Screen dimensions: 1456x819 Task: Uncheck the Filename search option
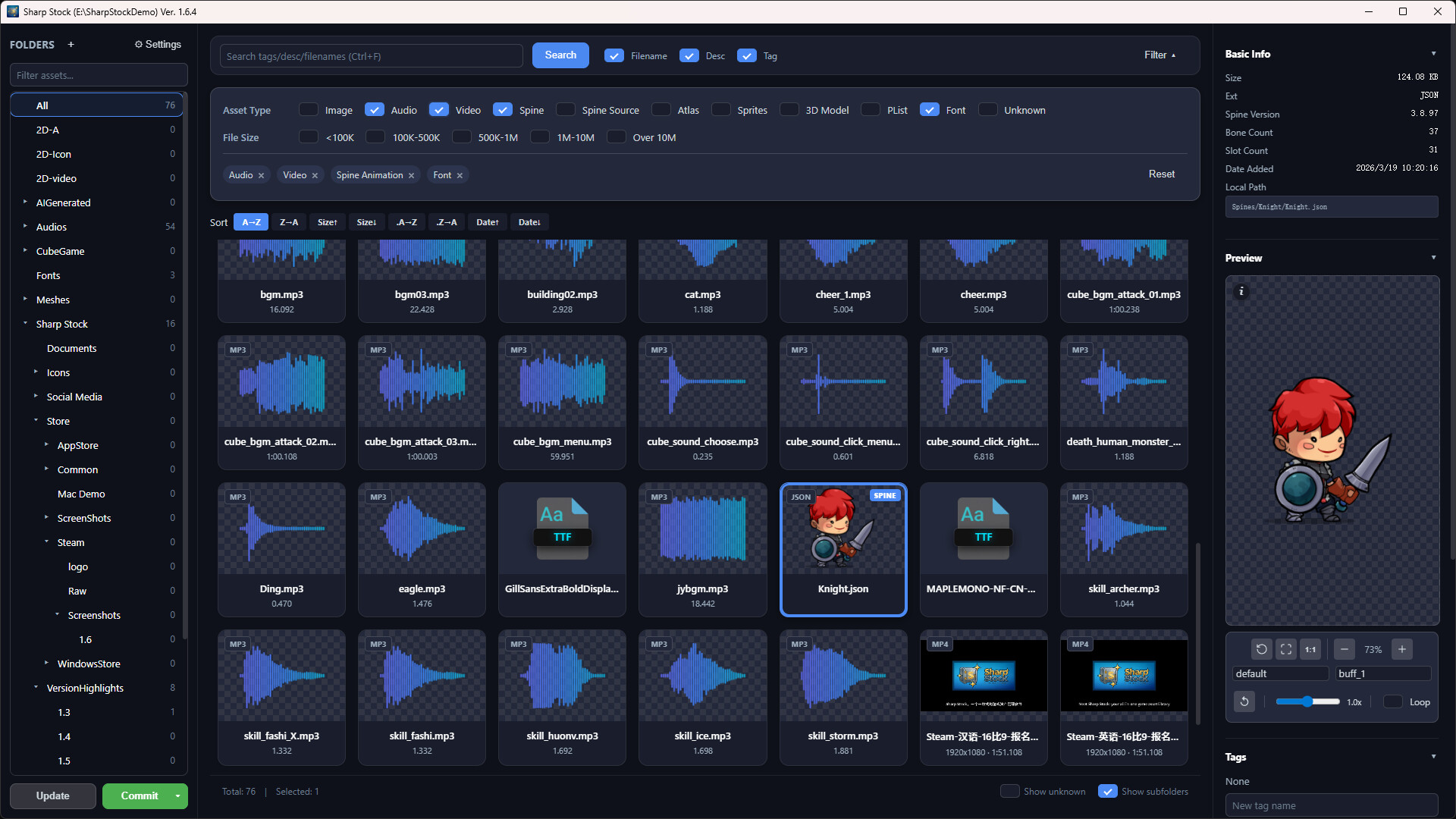614,56
